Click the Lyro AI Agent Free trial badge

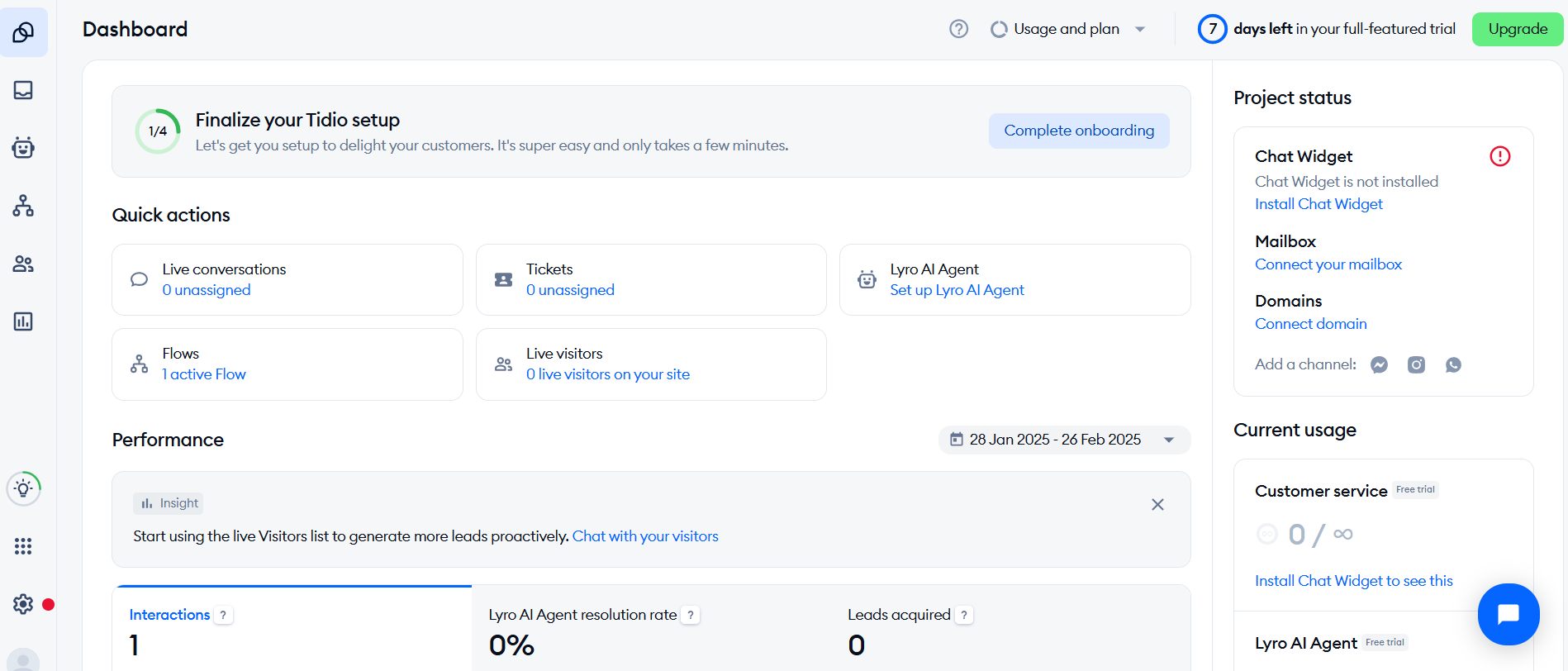[x=1385, y=643]
